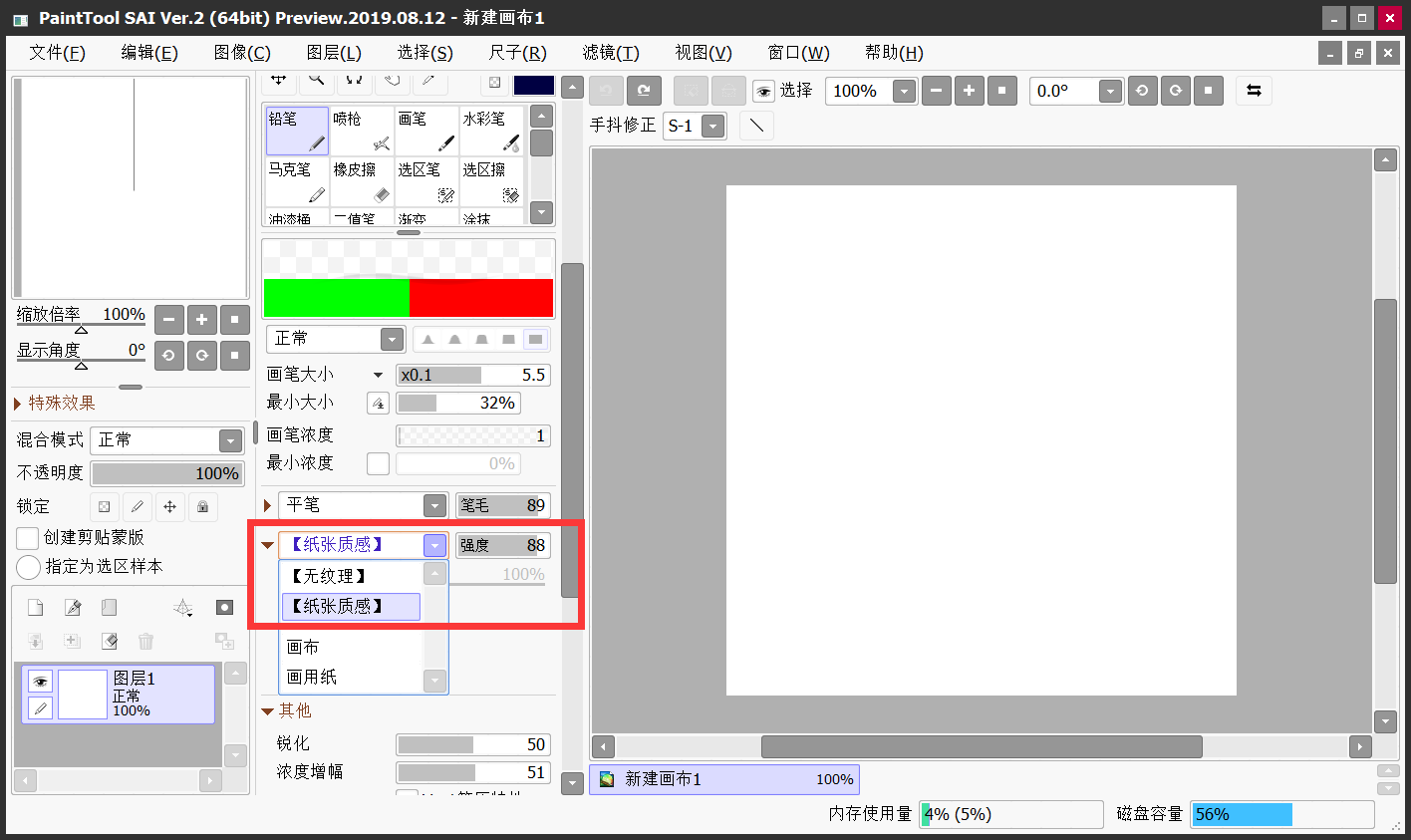Select the 铅笔 pencil tool
This screenshot has width=1411, height=840.
pyautogui.click(x=297, y=132)
